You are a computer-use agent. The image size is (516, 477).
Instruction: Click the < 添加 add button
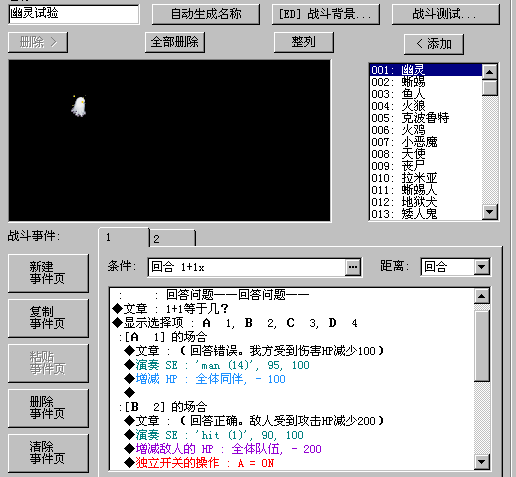tap(434, 44)
